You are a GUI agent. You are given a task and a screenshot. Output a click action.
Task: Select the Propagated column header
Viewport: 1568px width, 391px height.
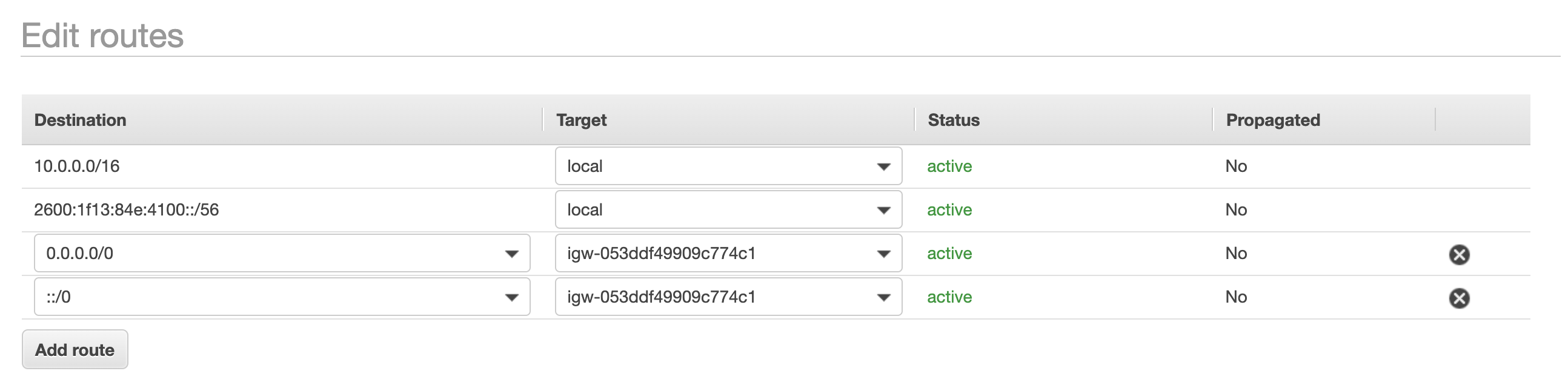(1273, 120)
